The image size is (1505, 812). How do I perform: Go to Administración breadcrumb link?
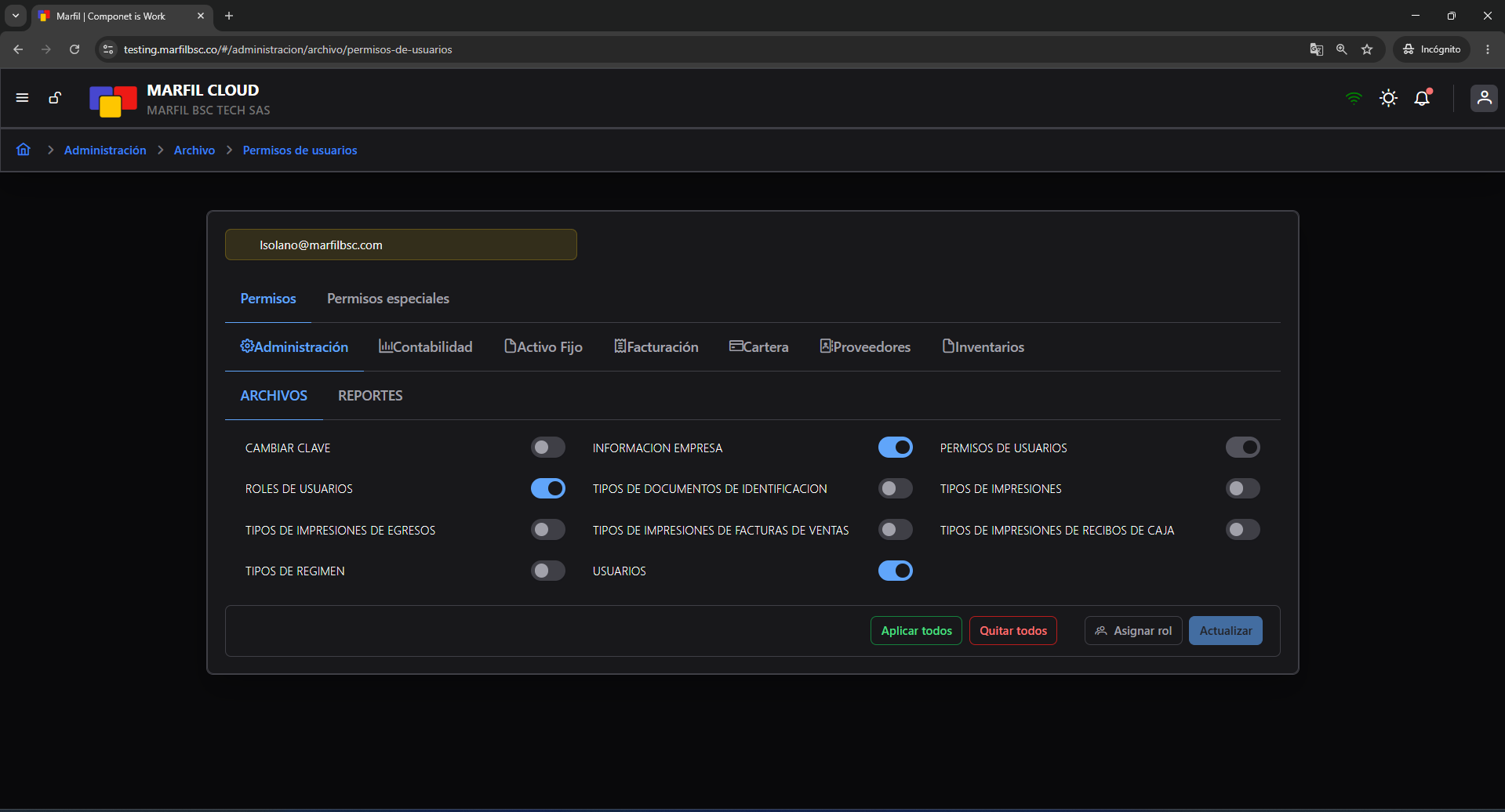click(x=105, y=150)
